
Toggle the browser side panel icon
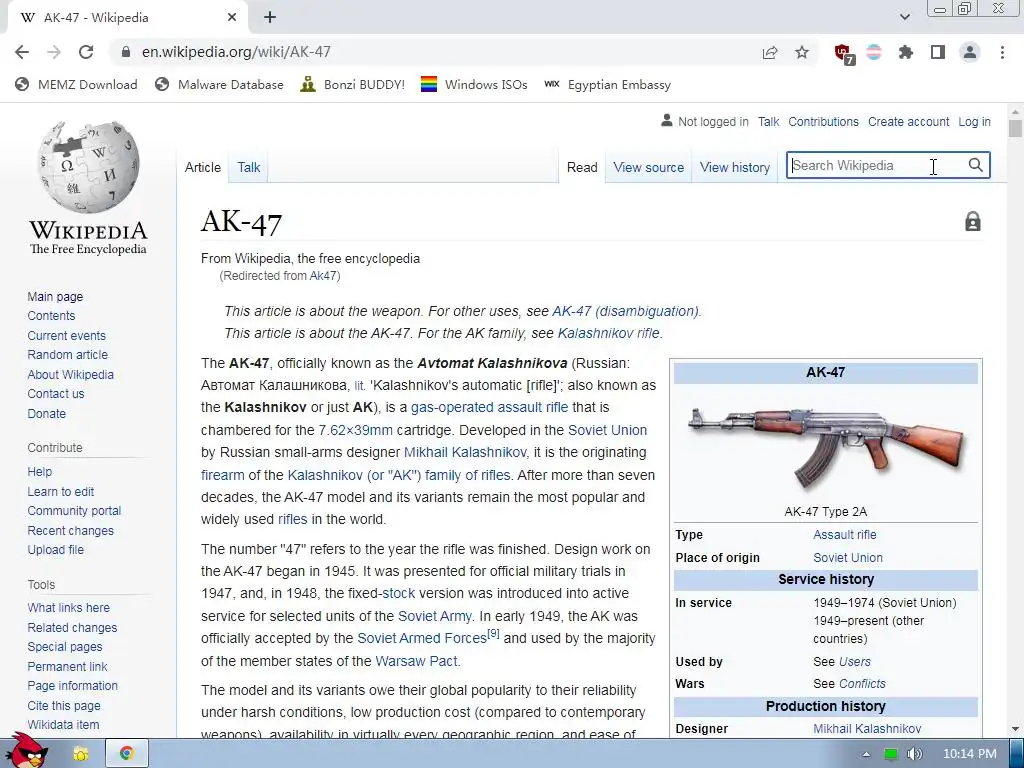(x=938, y=52)
